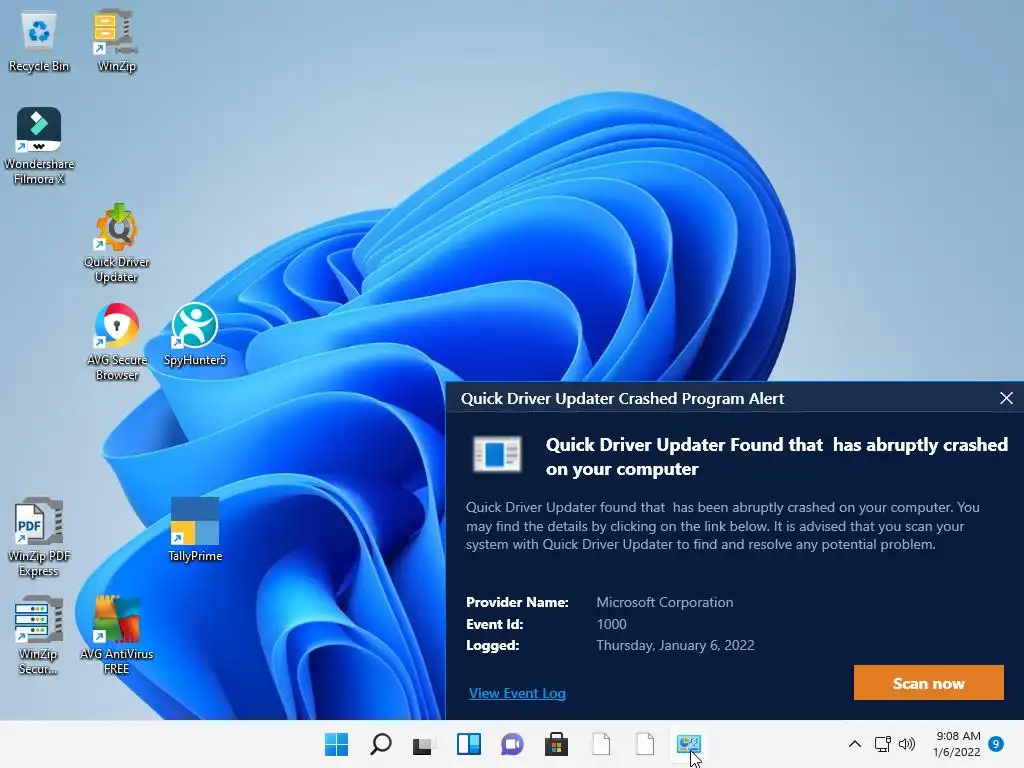
Task: Select the SpyHunter5 desktop icon
Action: click(195, 334)
